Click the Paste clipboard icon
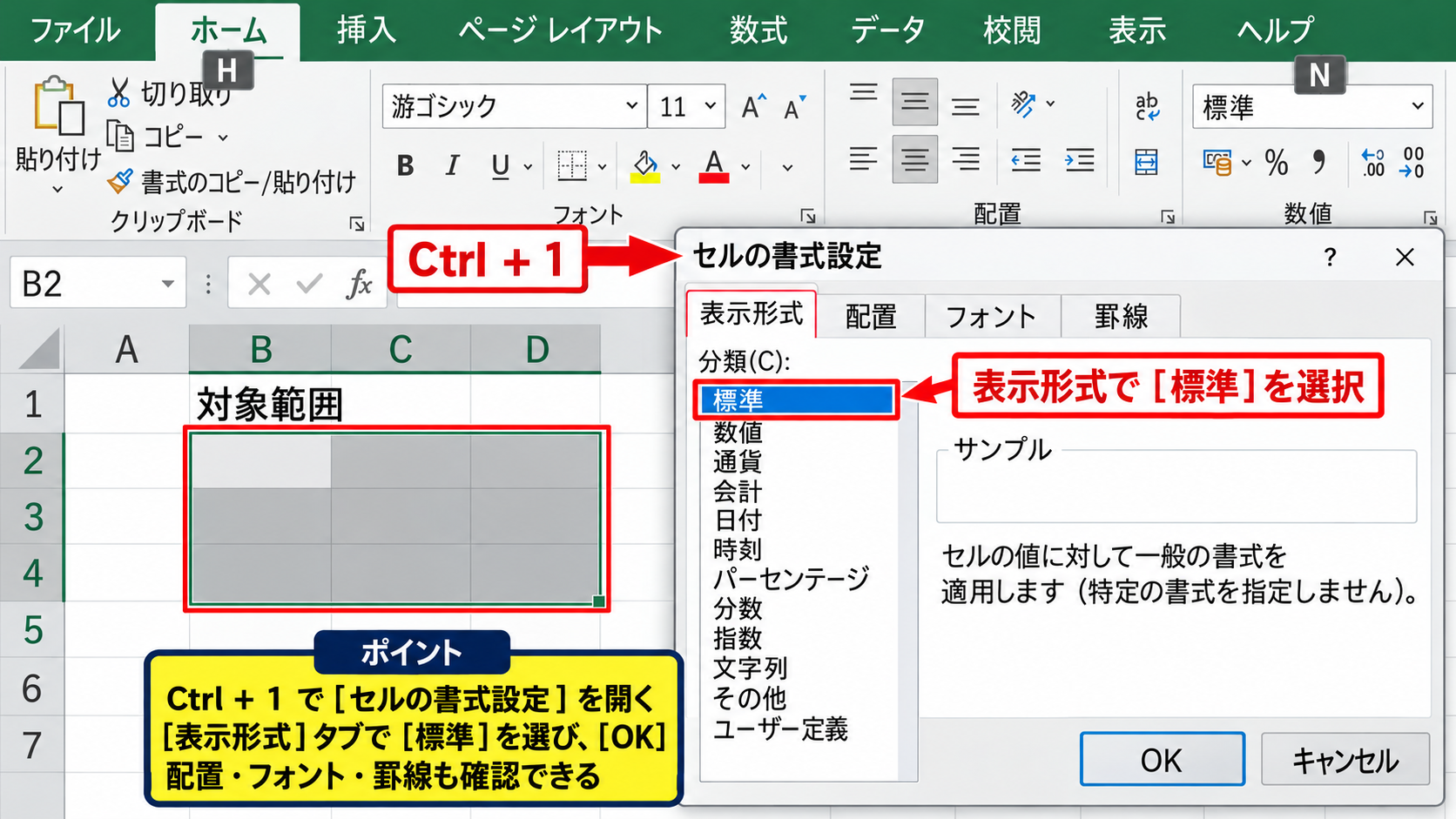This screenshot has height=819, width=1456. (58, 107)
